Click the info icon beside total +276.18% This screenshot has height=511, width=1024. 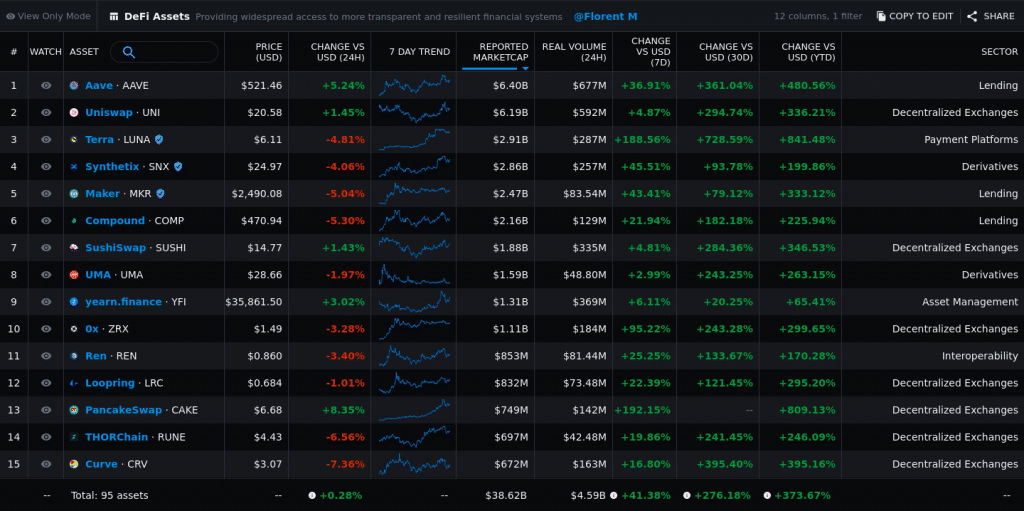(687, 495)
